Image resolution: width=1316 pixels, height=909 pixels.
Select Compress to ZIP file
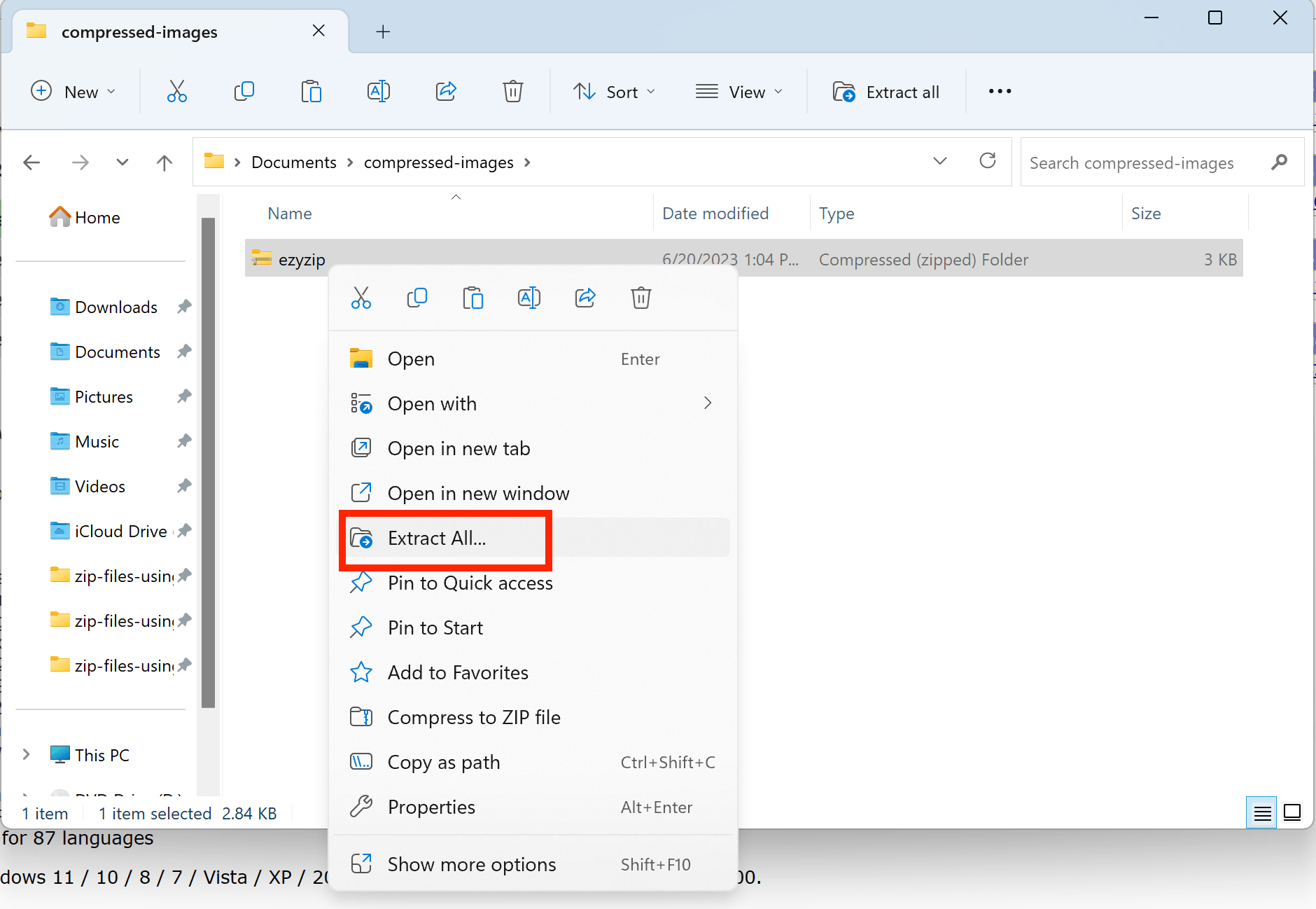474,716
